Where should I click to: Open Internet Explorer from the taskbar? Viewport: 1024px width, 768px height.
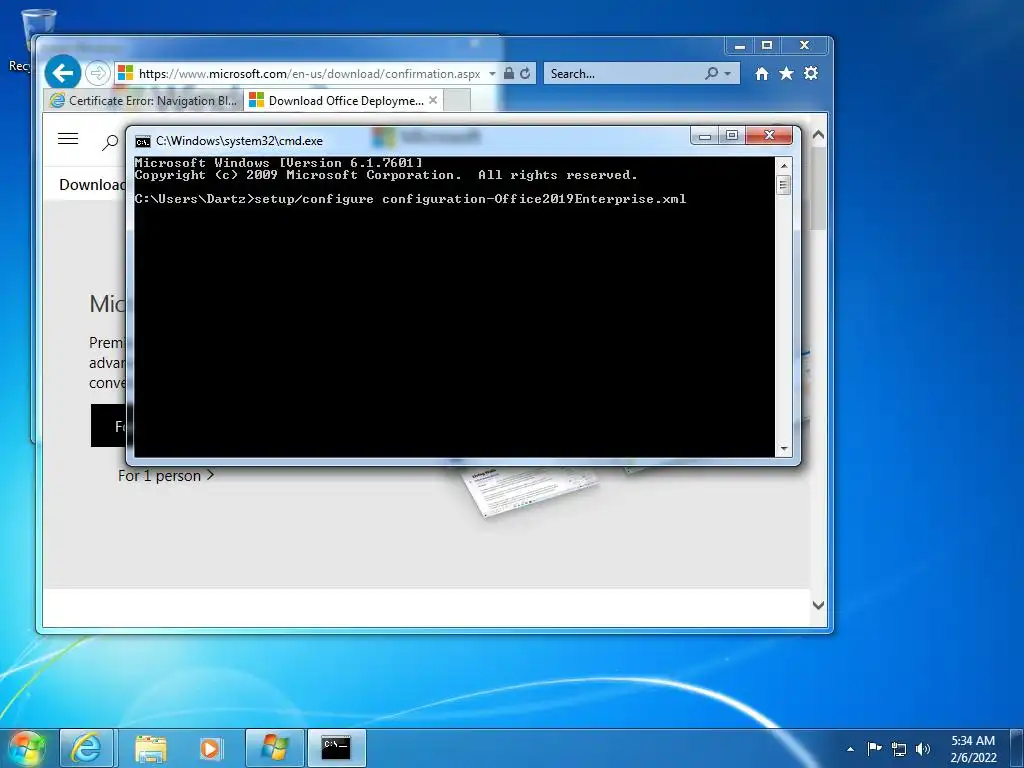[87, 748]
